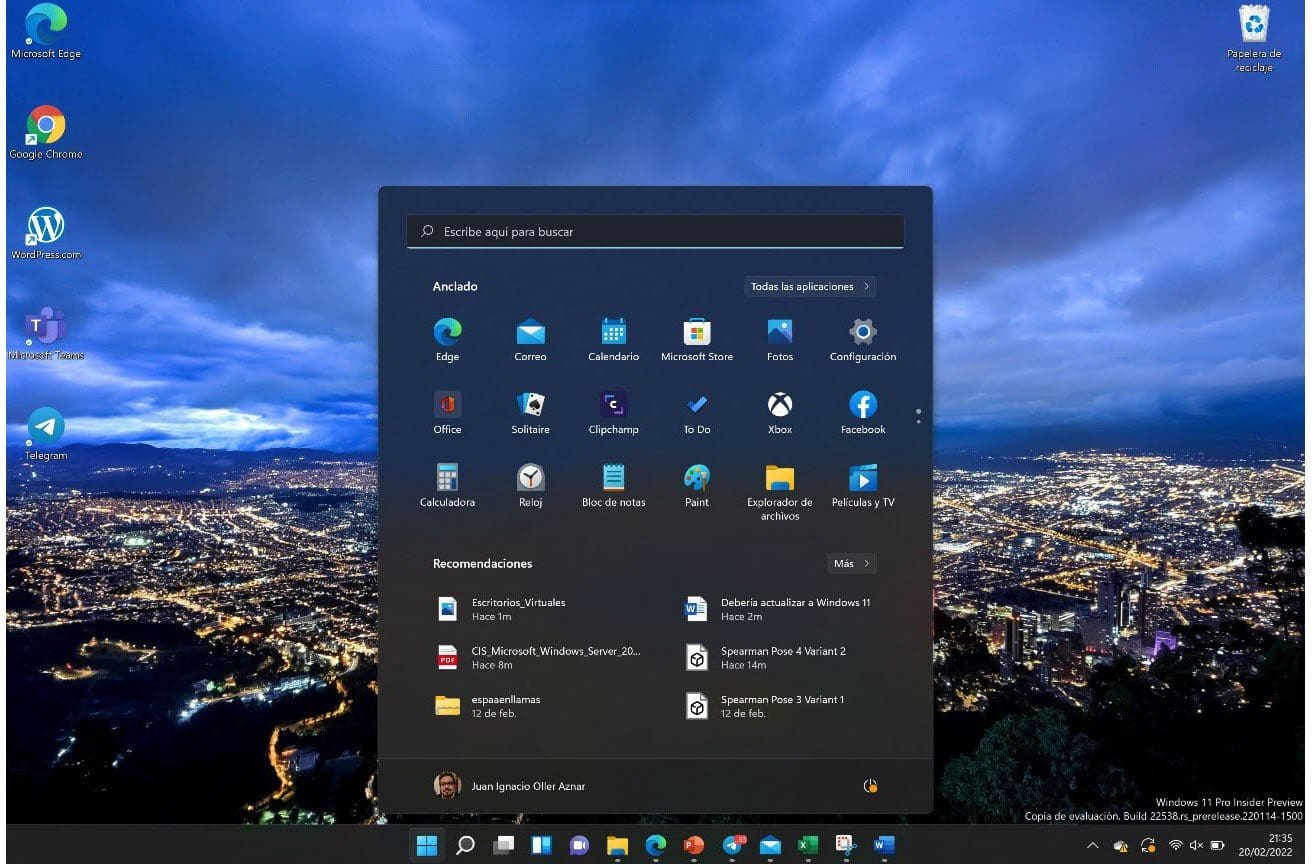Open Widgets panel from taskbar

click(541, 845)
